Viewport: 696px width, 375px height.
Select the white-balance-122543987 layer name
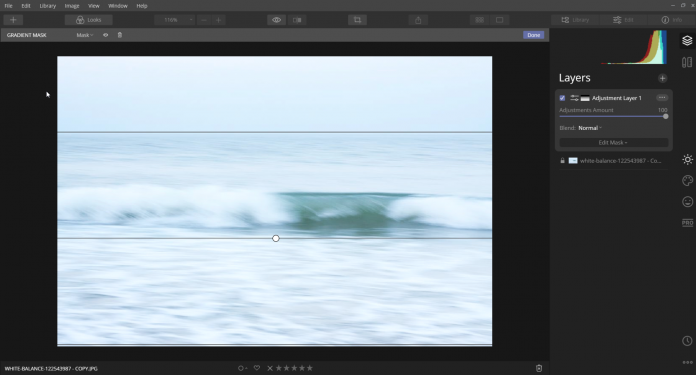(x=620, y=161)
